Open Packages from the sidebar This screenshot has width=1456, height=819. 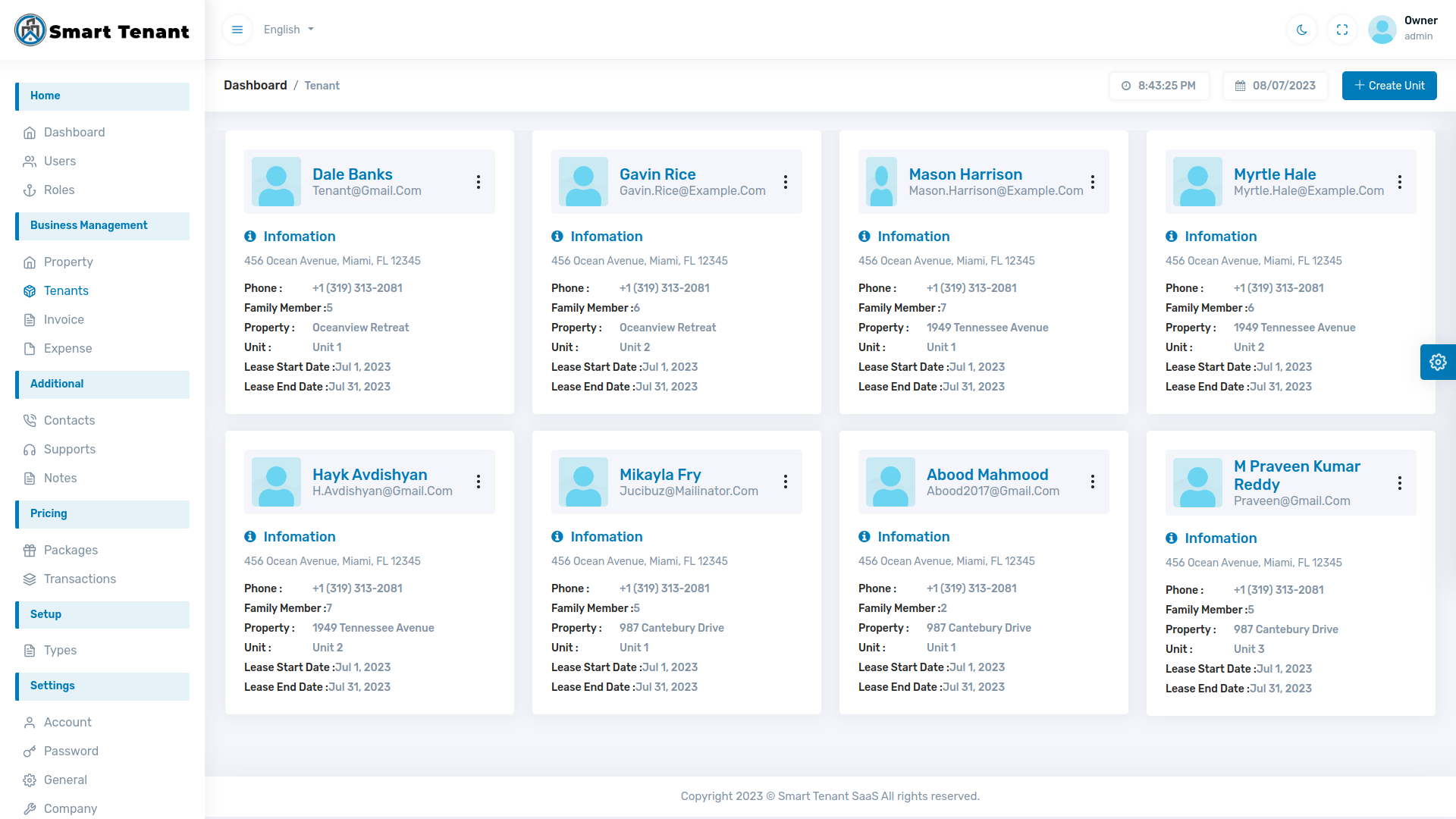pos(71,550)
